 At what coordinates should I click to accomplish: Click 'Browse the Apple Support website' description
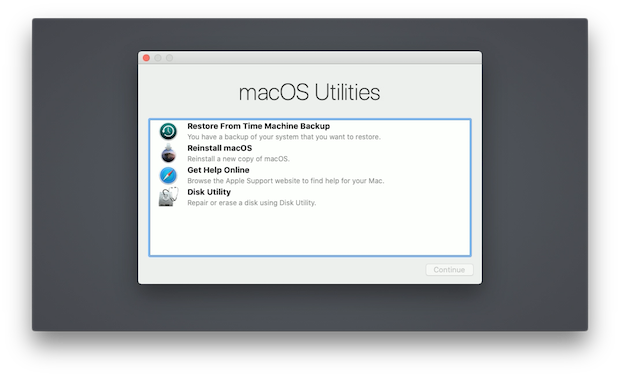coord(285,181)
